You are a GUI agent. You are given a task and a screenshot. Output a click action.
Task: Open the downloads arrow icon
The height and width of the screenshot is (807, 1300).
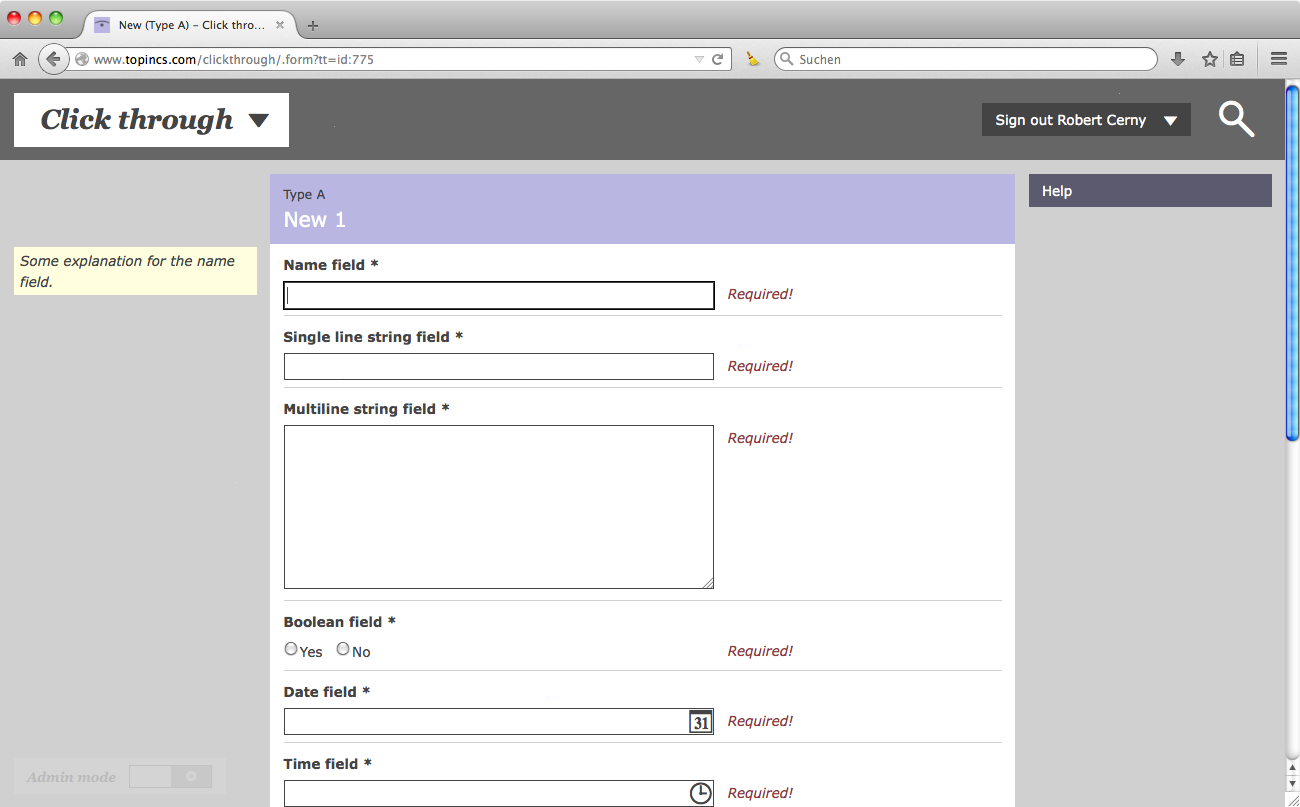point(1178,60)
